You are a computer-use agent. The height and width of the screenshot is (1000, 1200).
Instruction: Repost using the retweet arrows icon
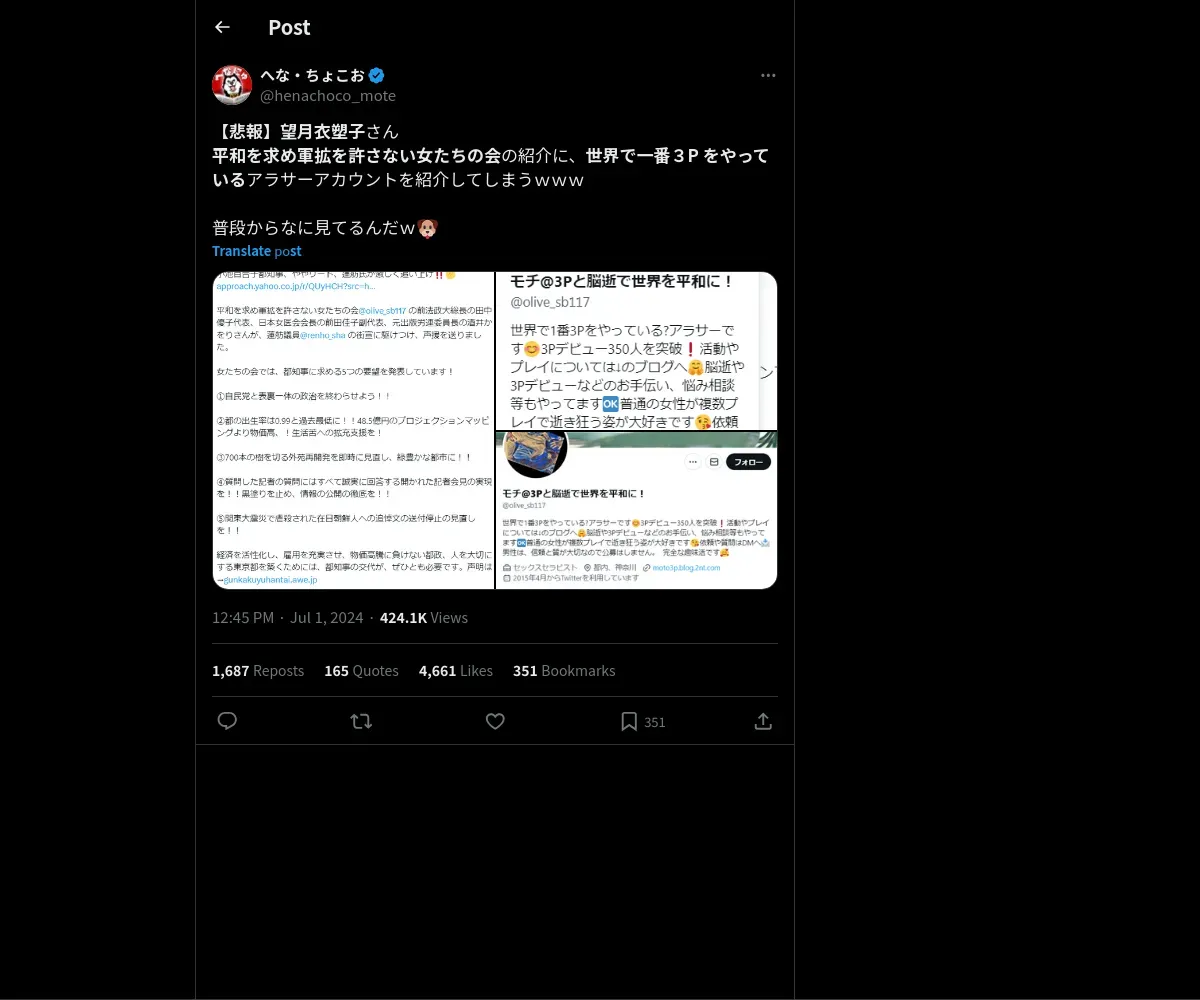coord(361,721)
